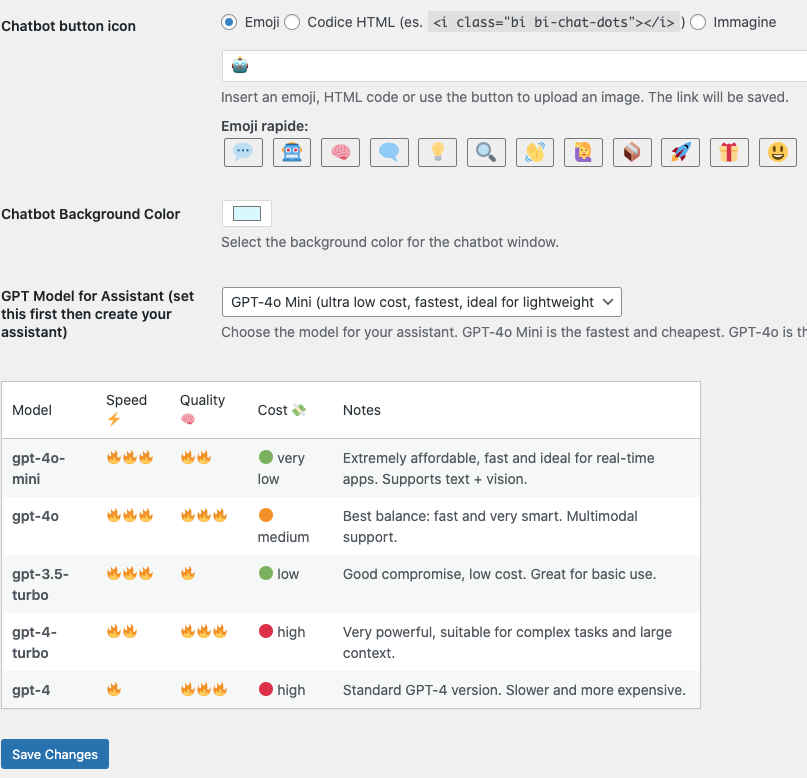Pick the person raising hand emoji
The height and width of the screenshot is (778, 807).
click(x=583, y=152)
